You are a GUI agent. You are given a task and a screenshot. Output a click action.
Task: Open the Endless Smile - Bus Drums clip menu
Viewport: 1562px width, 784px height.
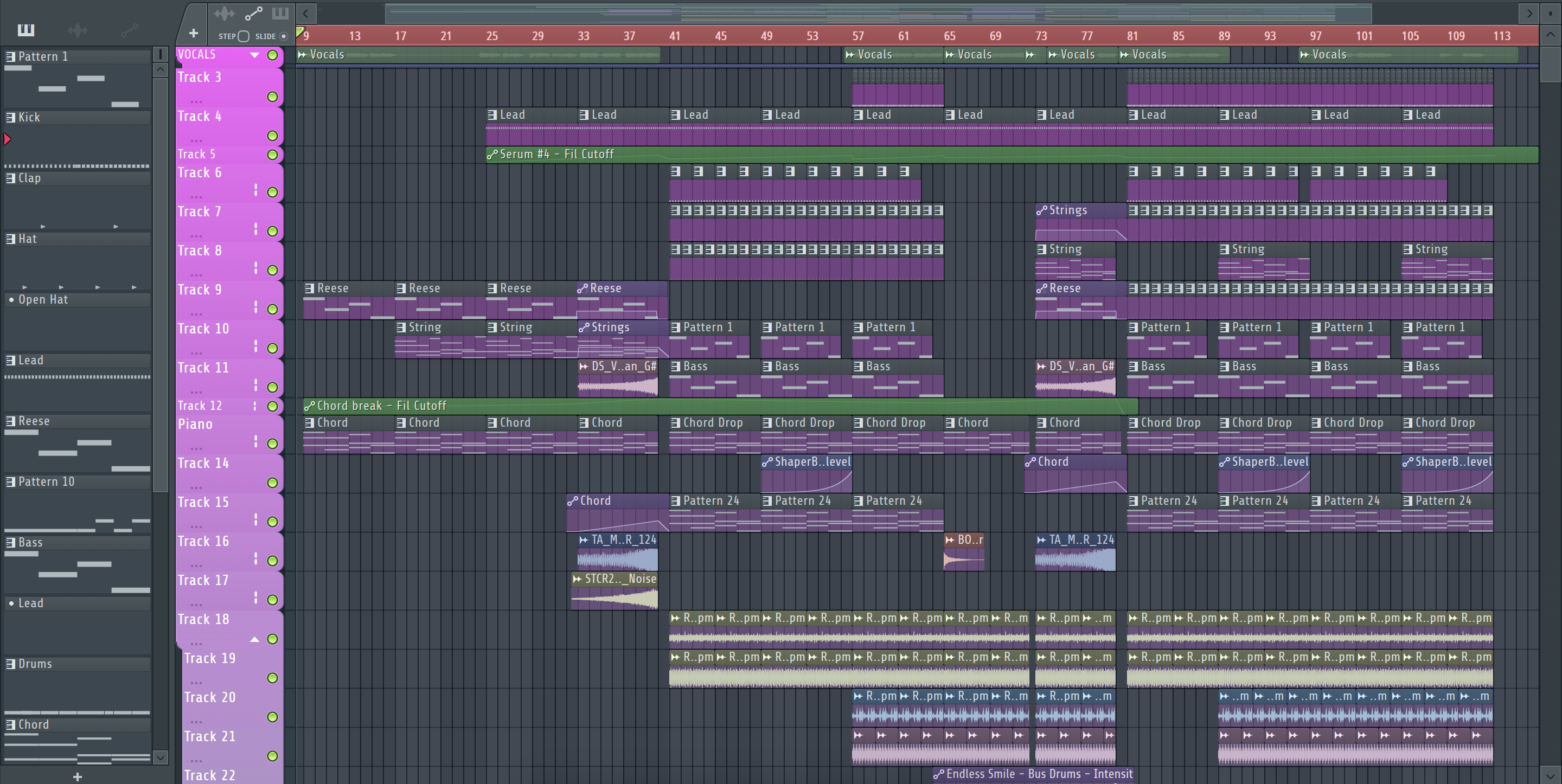pos(939,774)
